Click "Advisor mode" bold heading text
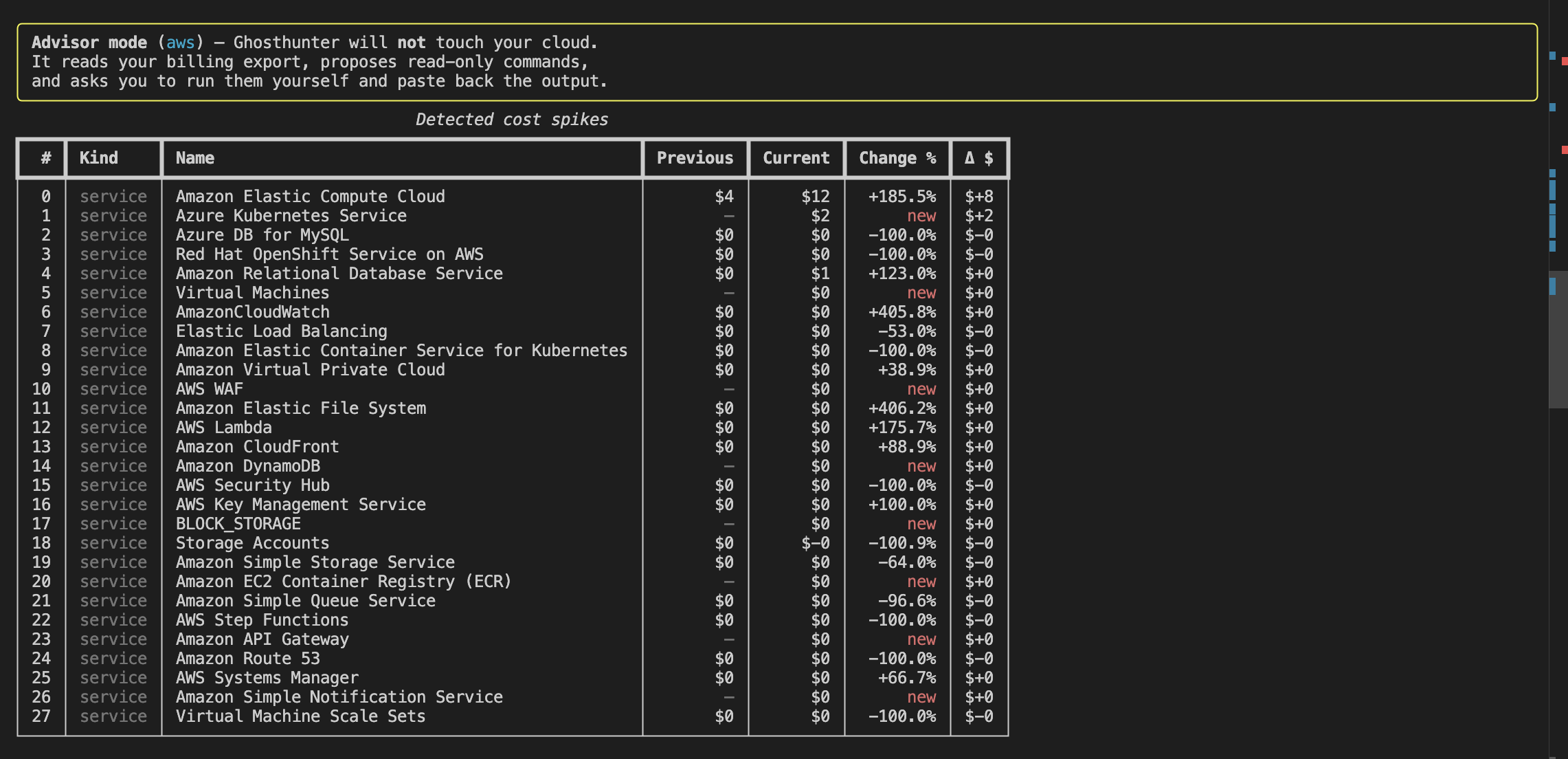Screen dimensions: 1568x759 point(89,43)
